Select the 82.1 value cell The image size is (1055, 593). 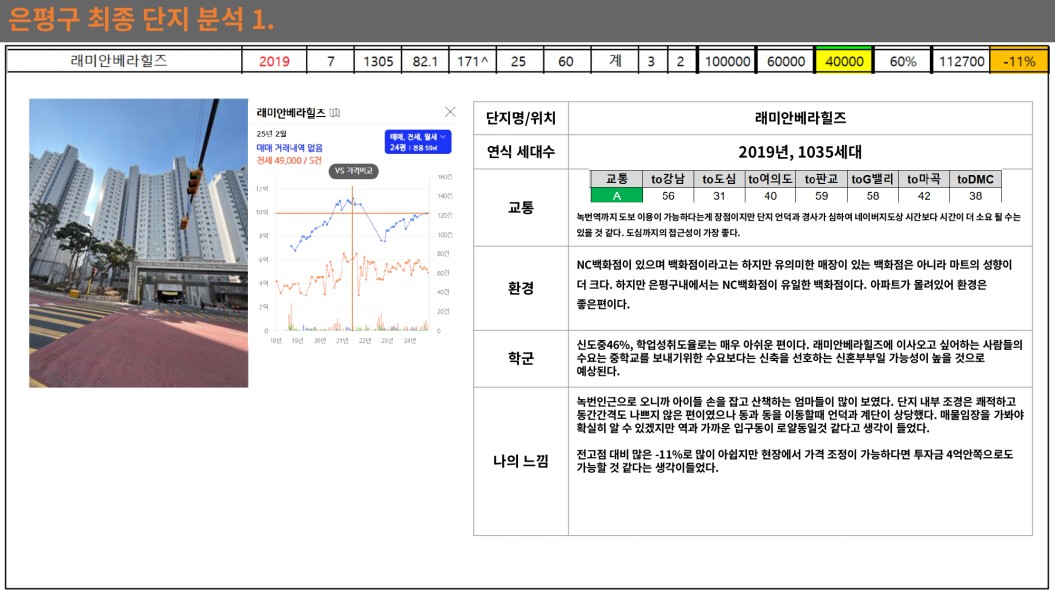tap(425, 61)
